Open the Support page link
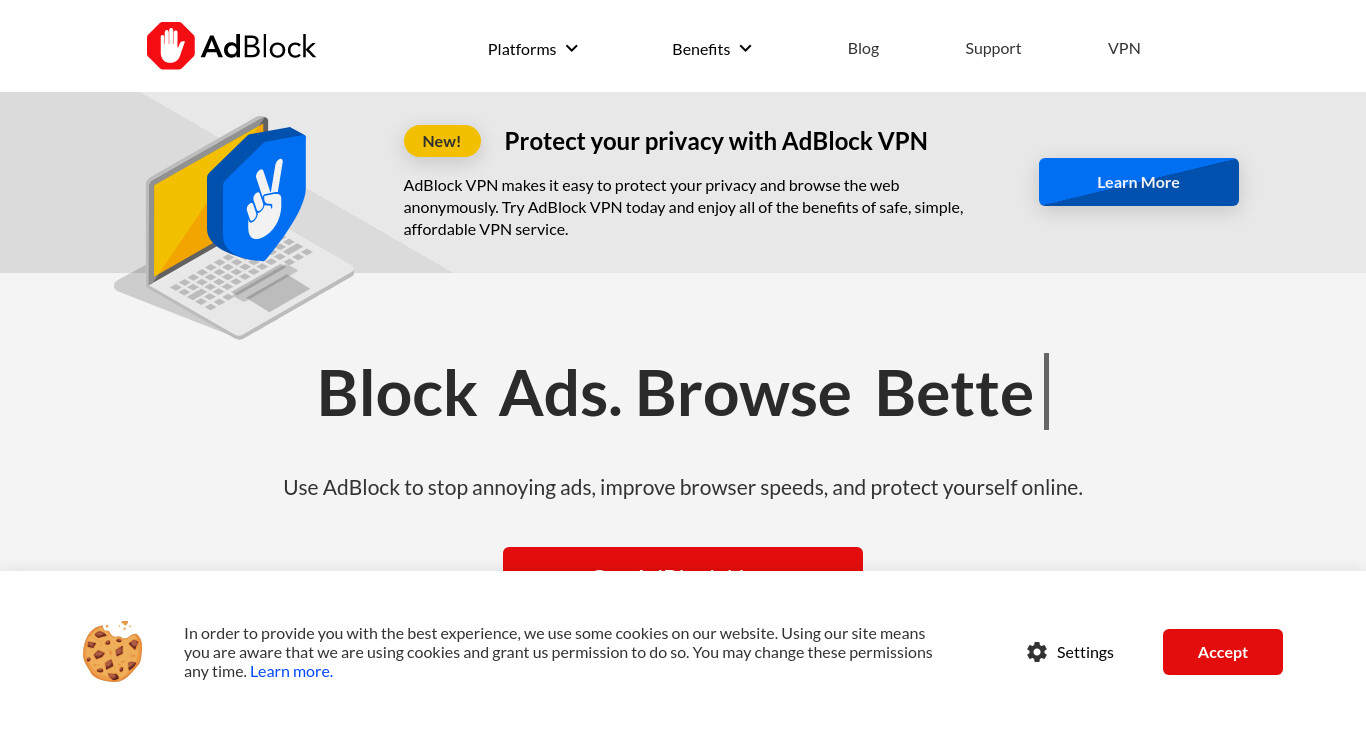Viewport: 1366px width, 741px height. coord(993,48)
